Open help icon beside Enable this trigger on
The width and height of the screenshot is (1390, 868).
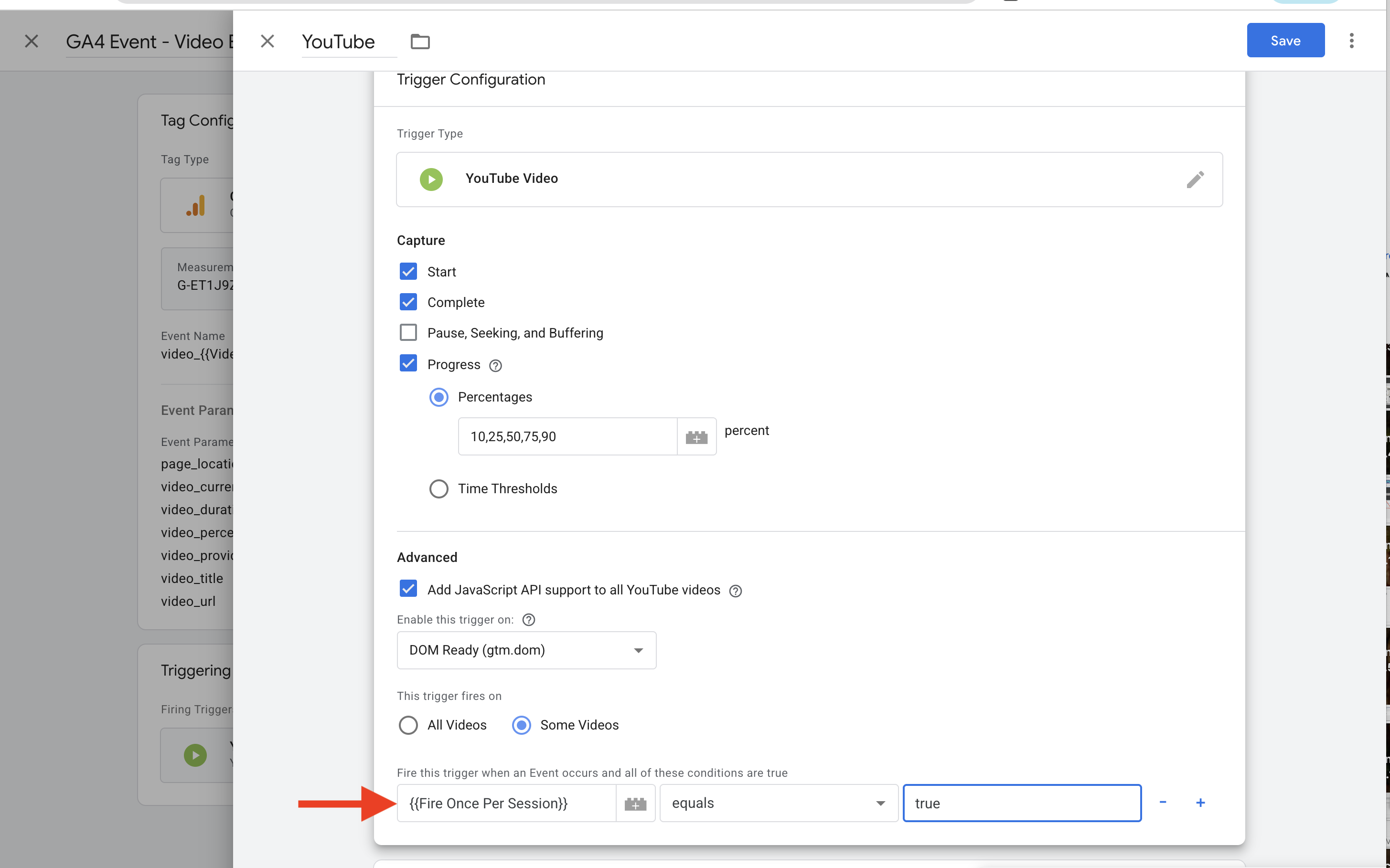(528, 619)
